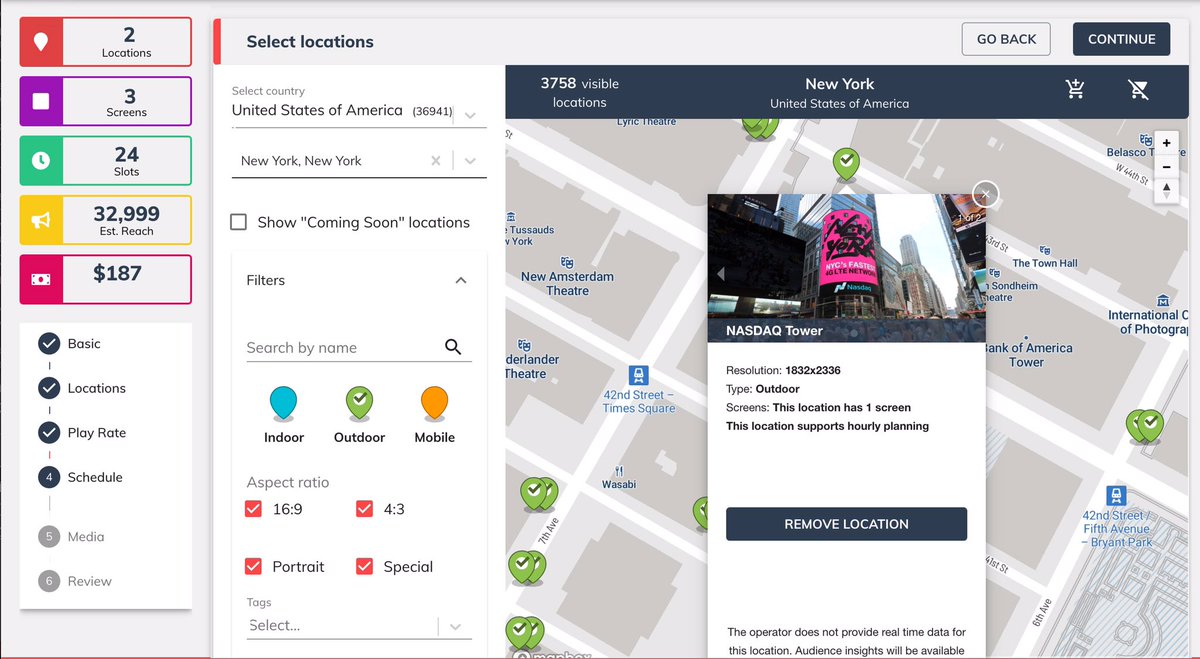Uncheck the Portrait aspect ratio
The height and width of the screenshot is (659, 1200).
coord(254,566)
